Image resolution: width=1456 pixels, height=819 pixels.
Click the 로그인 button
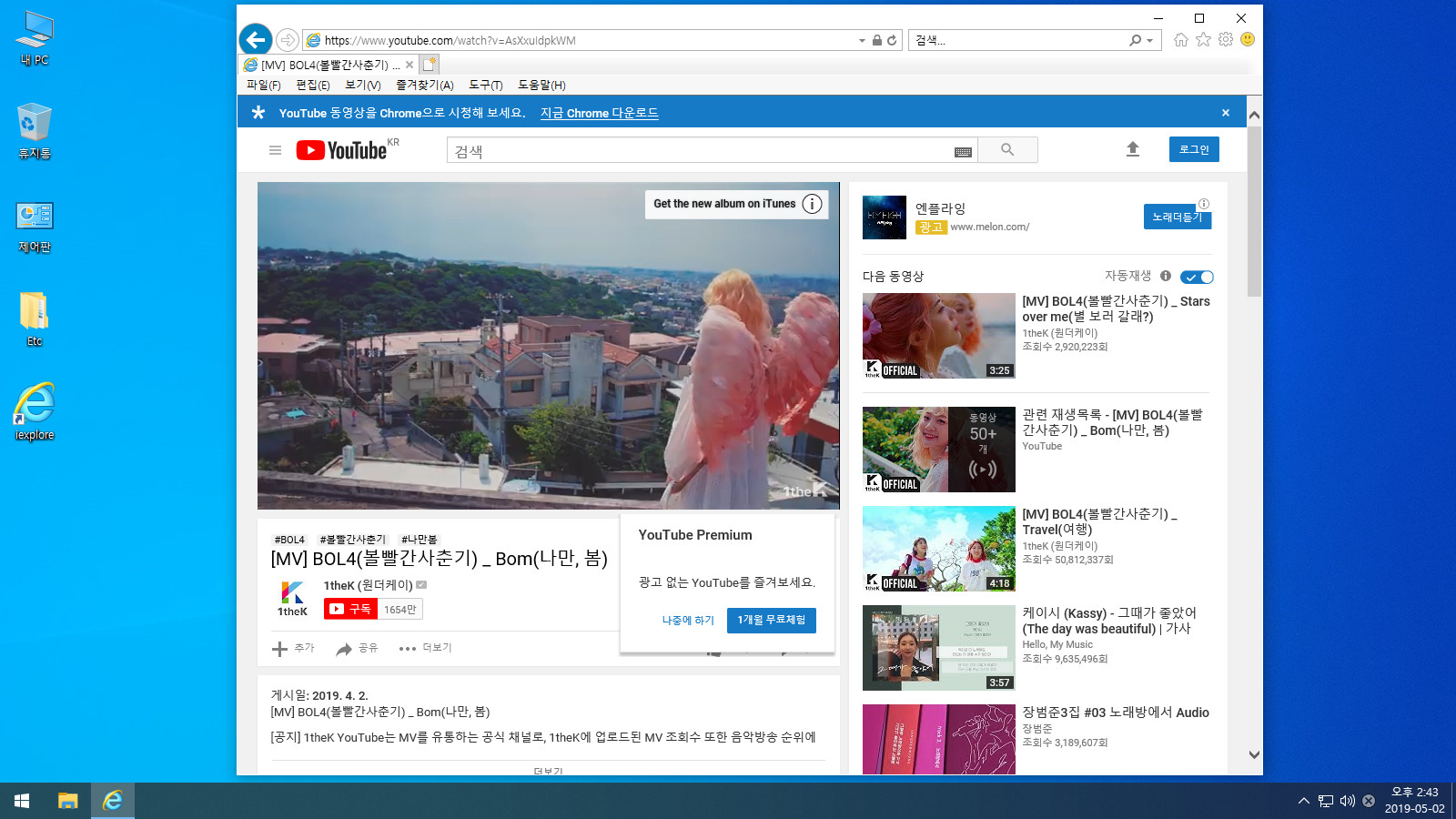(x=1194, y=149)
